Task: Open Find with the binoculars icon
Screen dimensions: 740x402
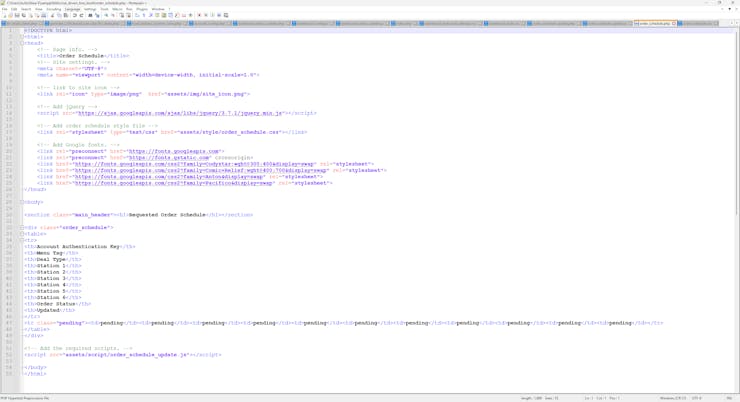Action: (90, 15)
